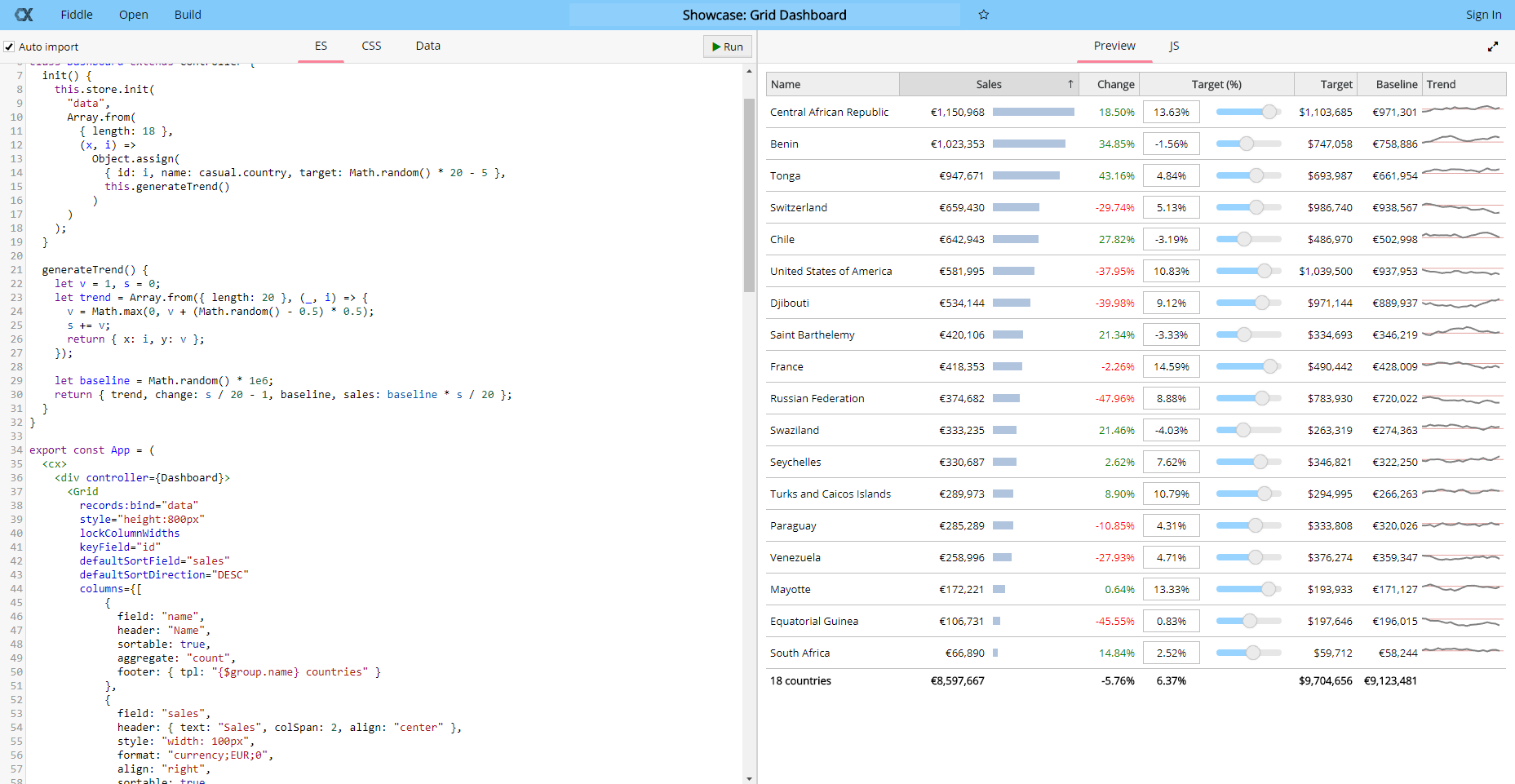1515x784 pixels.
Task: Adjust Venezuela target percentage slider
Action: click(1248, 557)
